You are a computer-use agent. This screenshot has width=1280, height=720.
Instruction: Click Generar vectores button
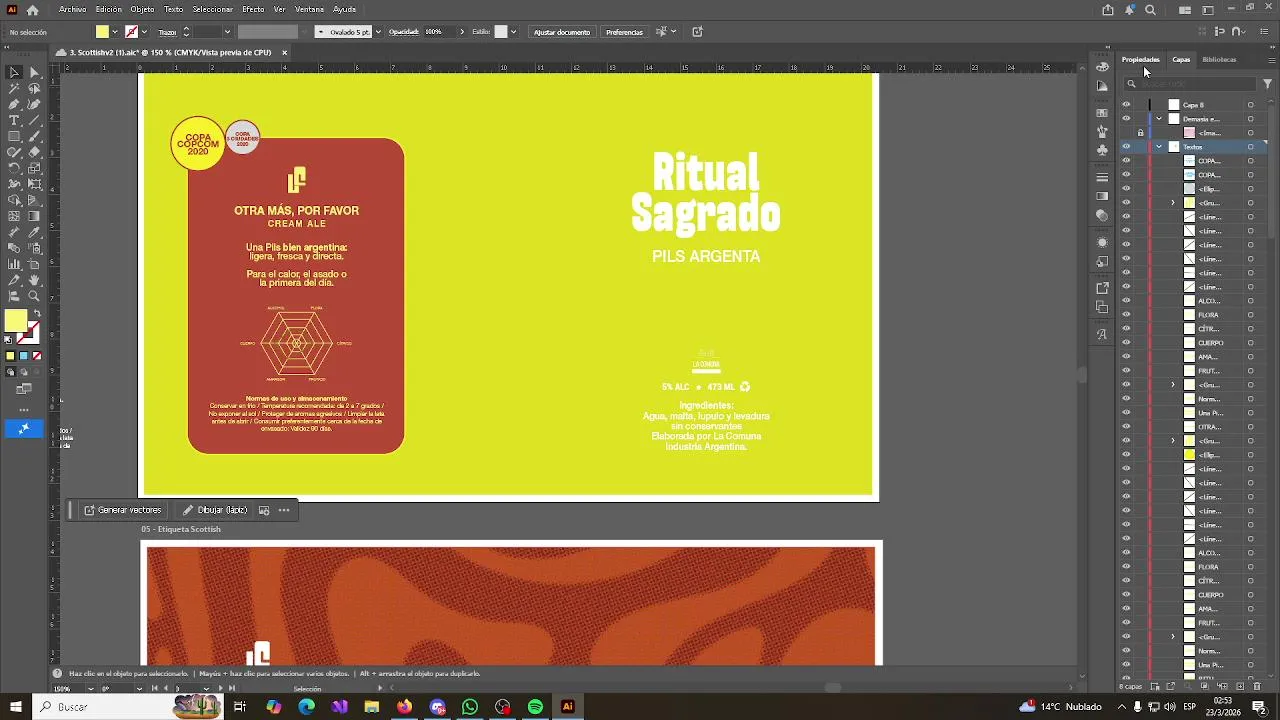(x=122, y=510)
